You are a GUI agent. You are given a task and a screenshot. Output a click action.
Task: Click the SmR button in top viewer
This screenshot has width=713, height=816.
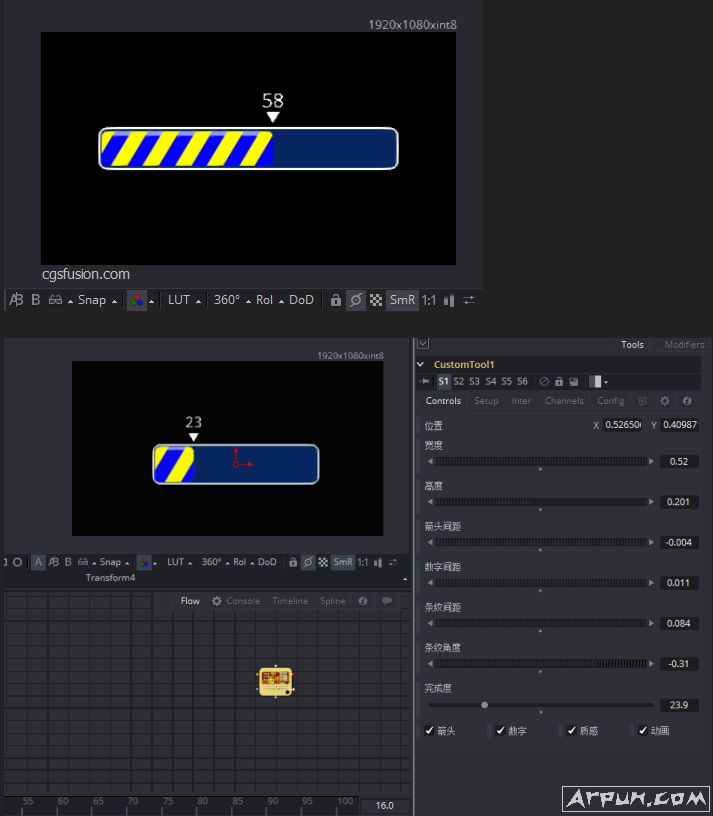point(402,300)
